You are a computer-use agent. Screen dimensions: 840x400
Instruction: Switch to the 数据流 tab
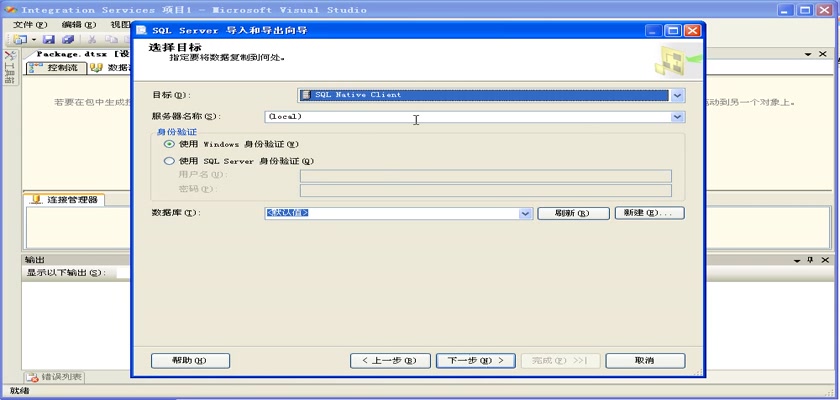110,68
